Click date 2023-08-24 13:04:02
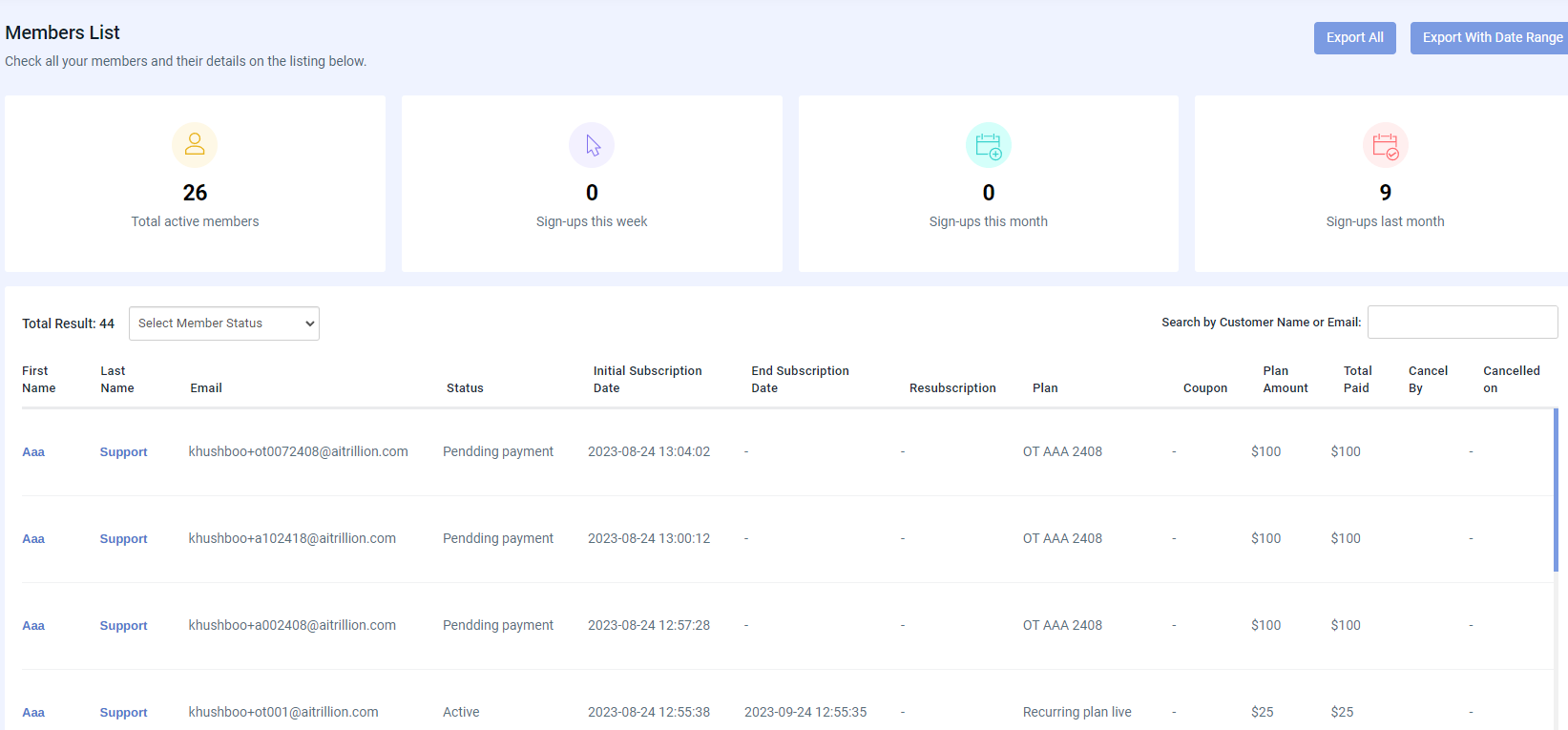Viewport: 1568px width, 730px height. 649,451
